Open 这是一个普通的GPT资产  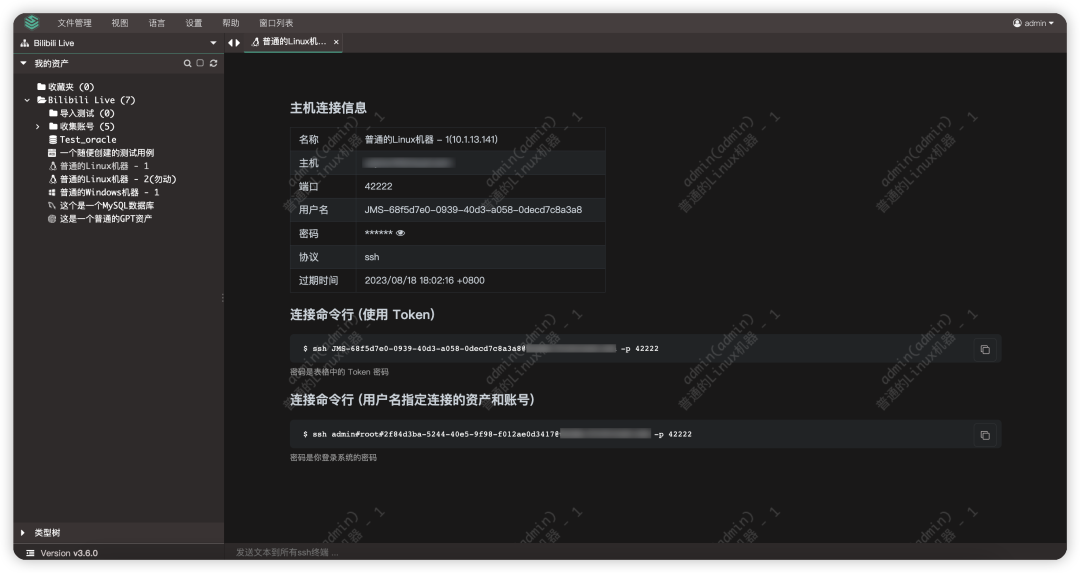click(105, 218)
